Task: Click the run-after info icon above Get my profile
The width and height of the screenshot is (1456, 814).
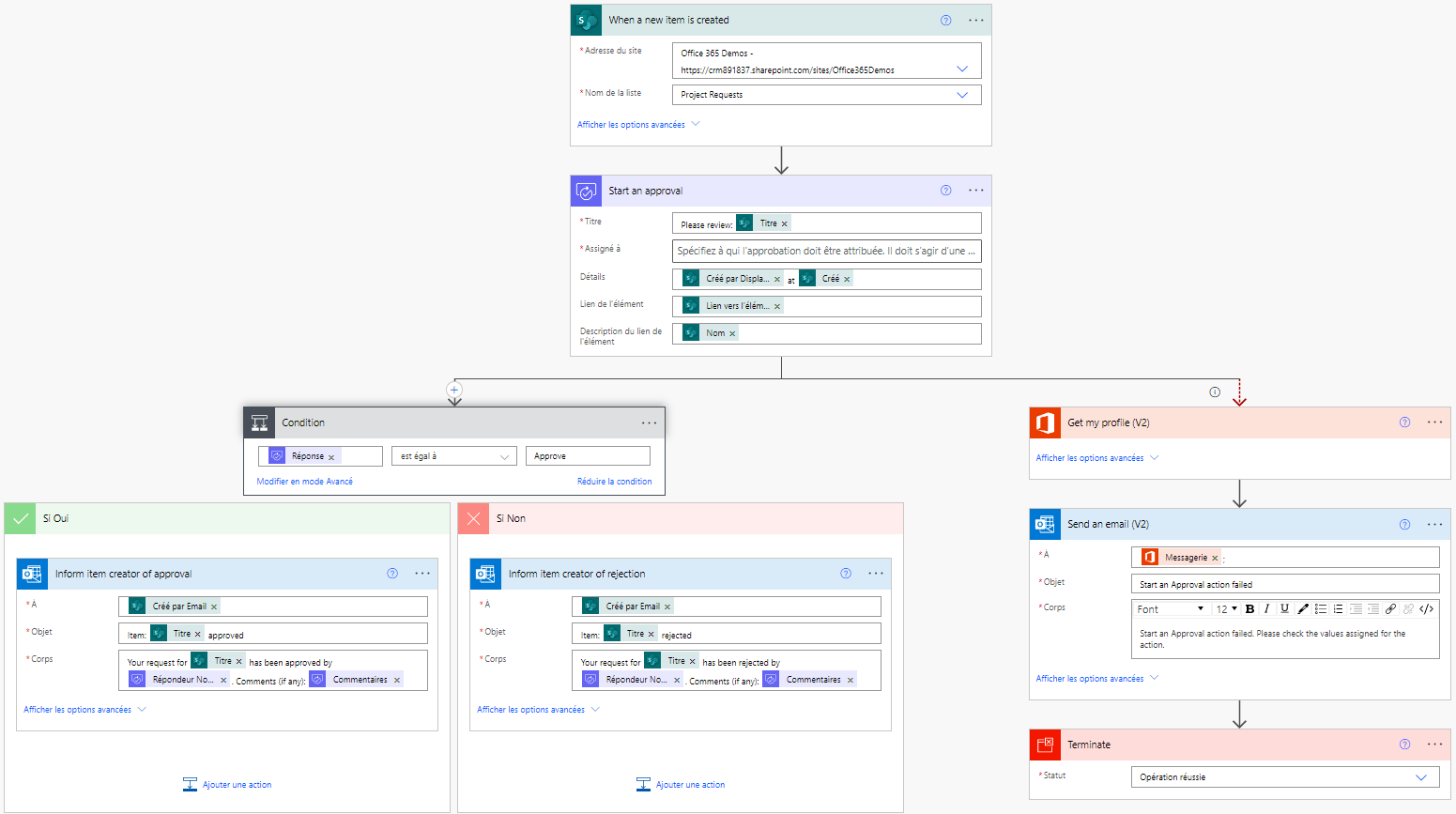Action: [x=1215, y=392]
